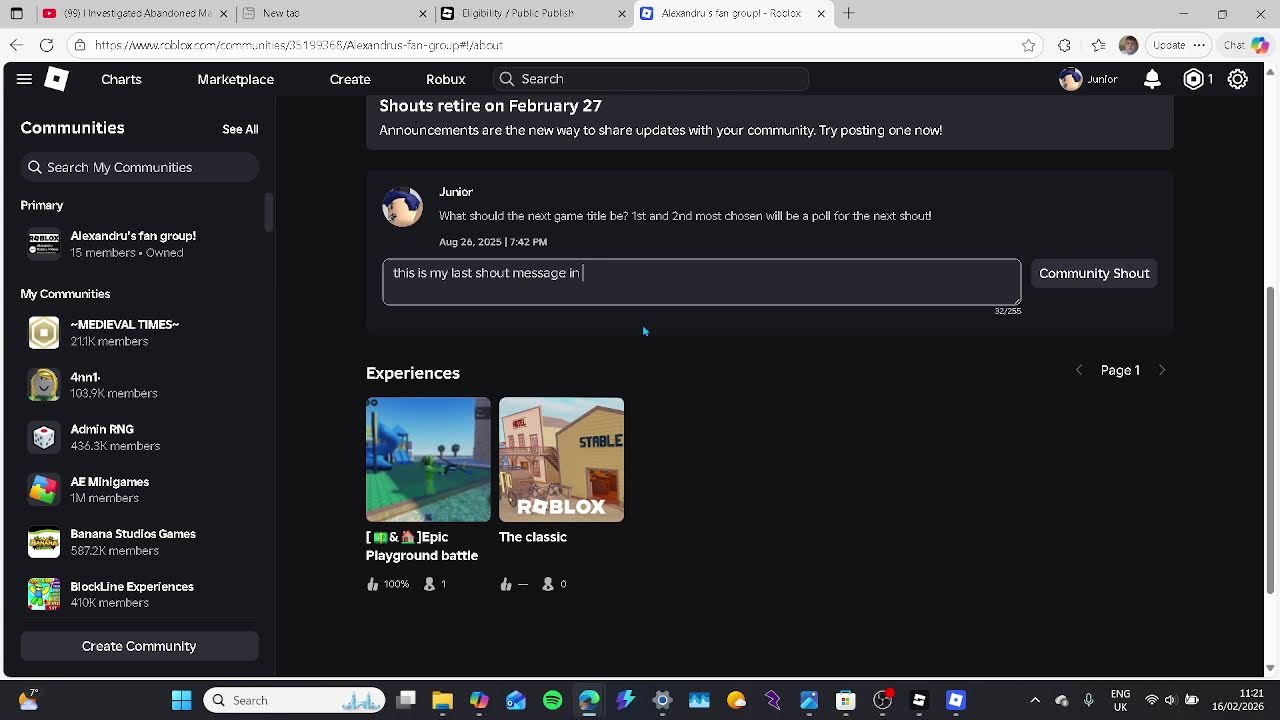Click the shout message text box
Viewport: 1280px width, 720px height.
[x=701, y=282]
